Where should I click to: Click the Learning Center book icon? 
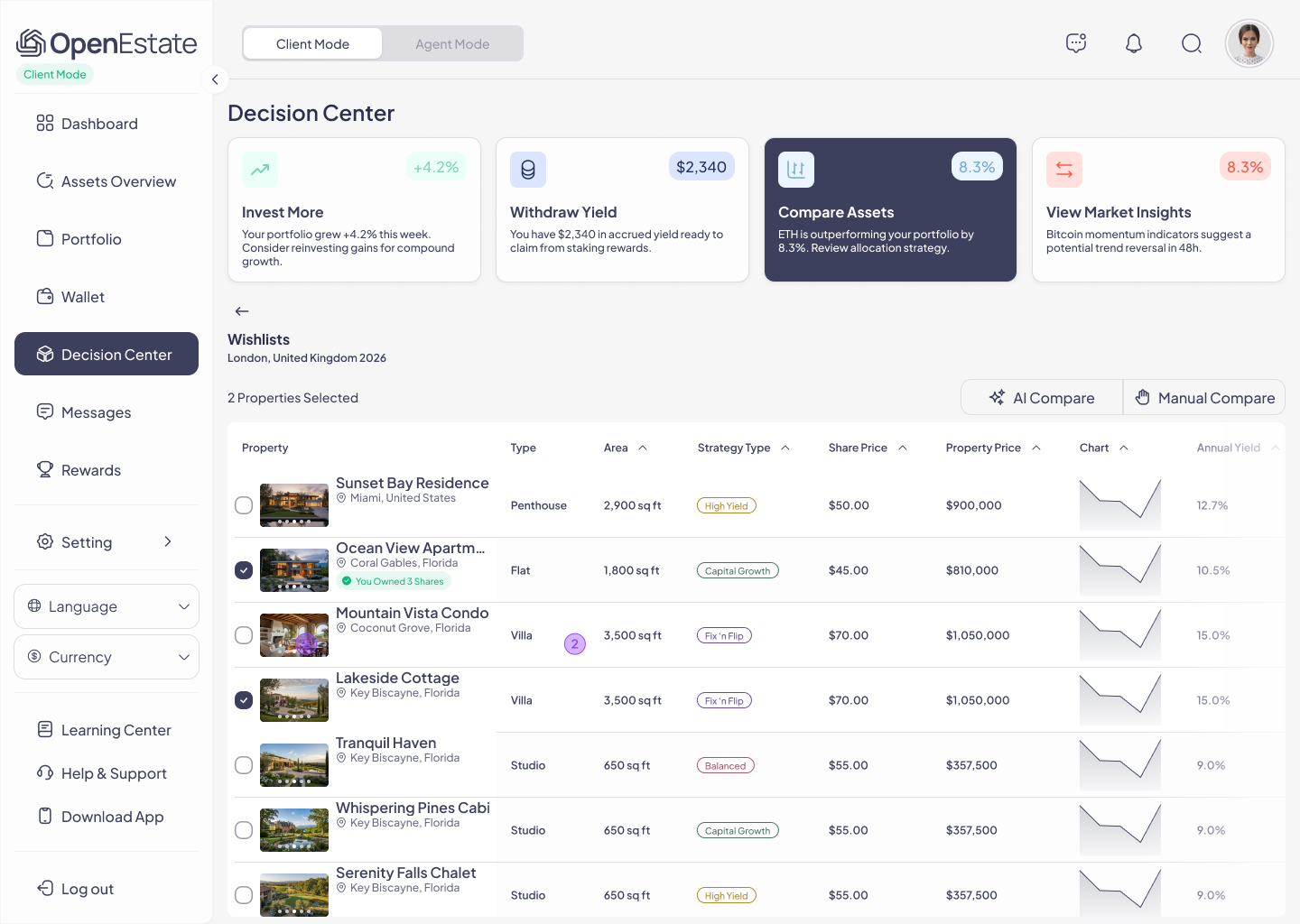(45, 729)
